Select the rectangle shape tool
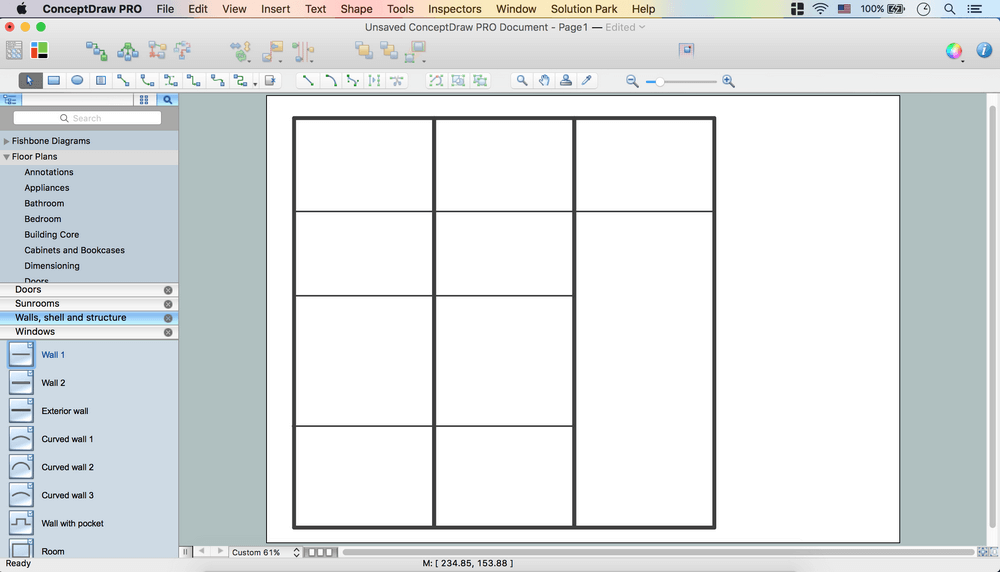This screenshot has width=1000, height=572. tap(54, 81)
